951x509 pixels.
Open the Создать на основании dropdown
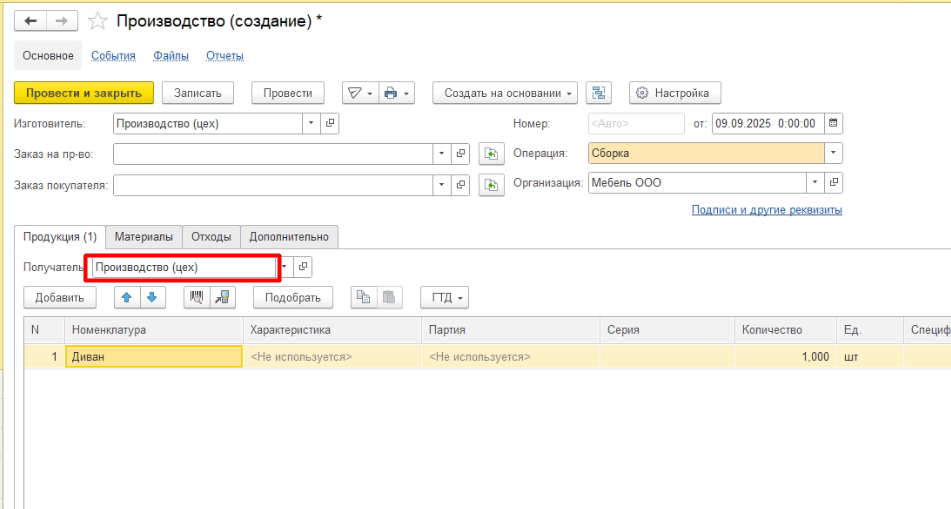coord(505,93)
